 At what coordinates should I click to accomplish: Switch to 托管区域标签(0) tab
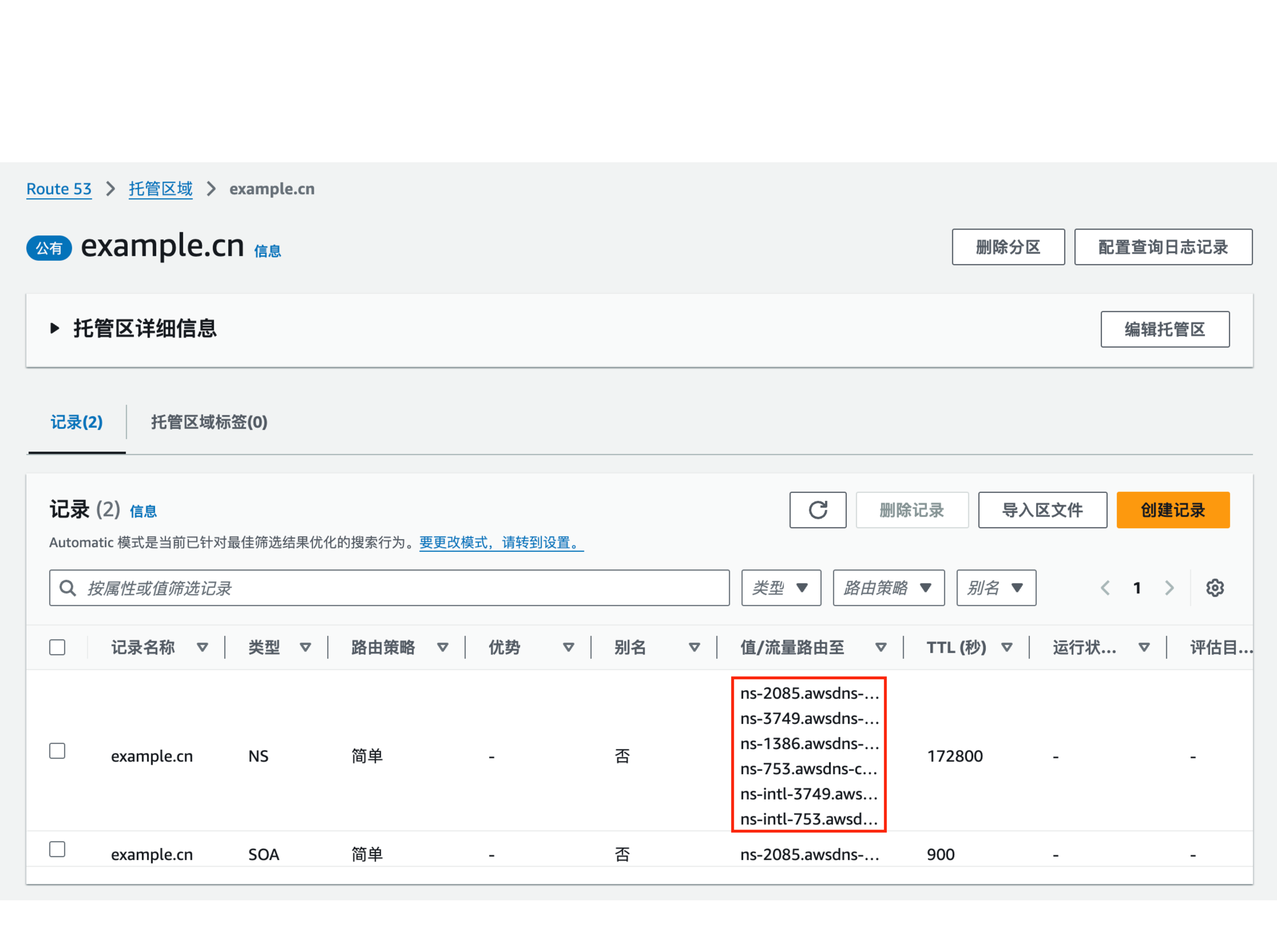tap(209, 422)
